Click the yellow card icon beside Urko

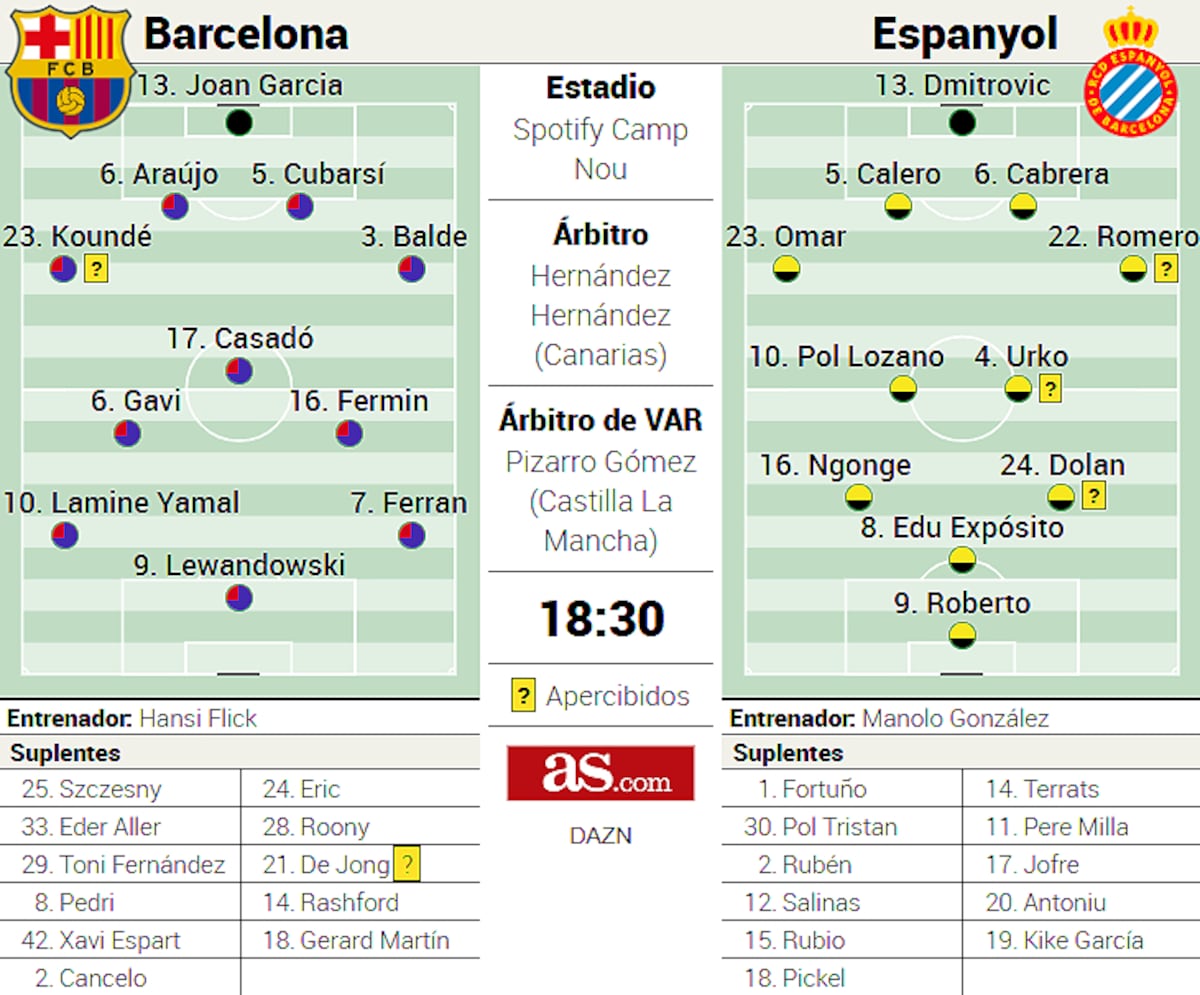(1049, 389)
